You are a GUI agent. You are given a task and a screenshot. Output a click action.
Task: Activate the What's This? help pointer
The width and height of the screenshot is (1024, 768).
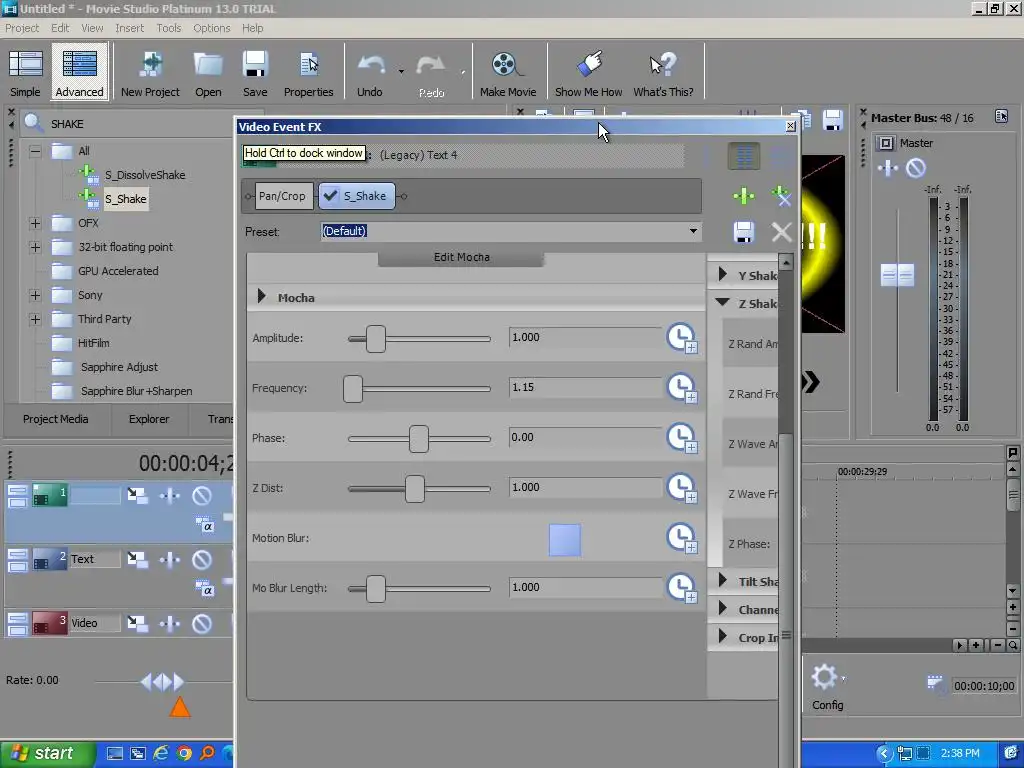(x=663, y=73)
